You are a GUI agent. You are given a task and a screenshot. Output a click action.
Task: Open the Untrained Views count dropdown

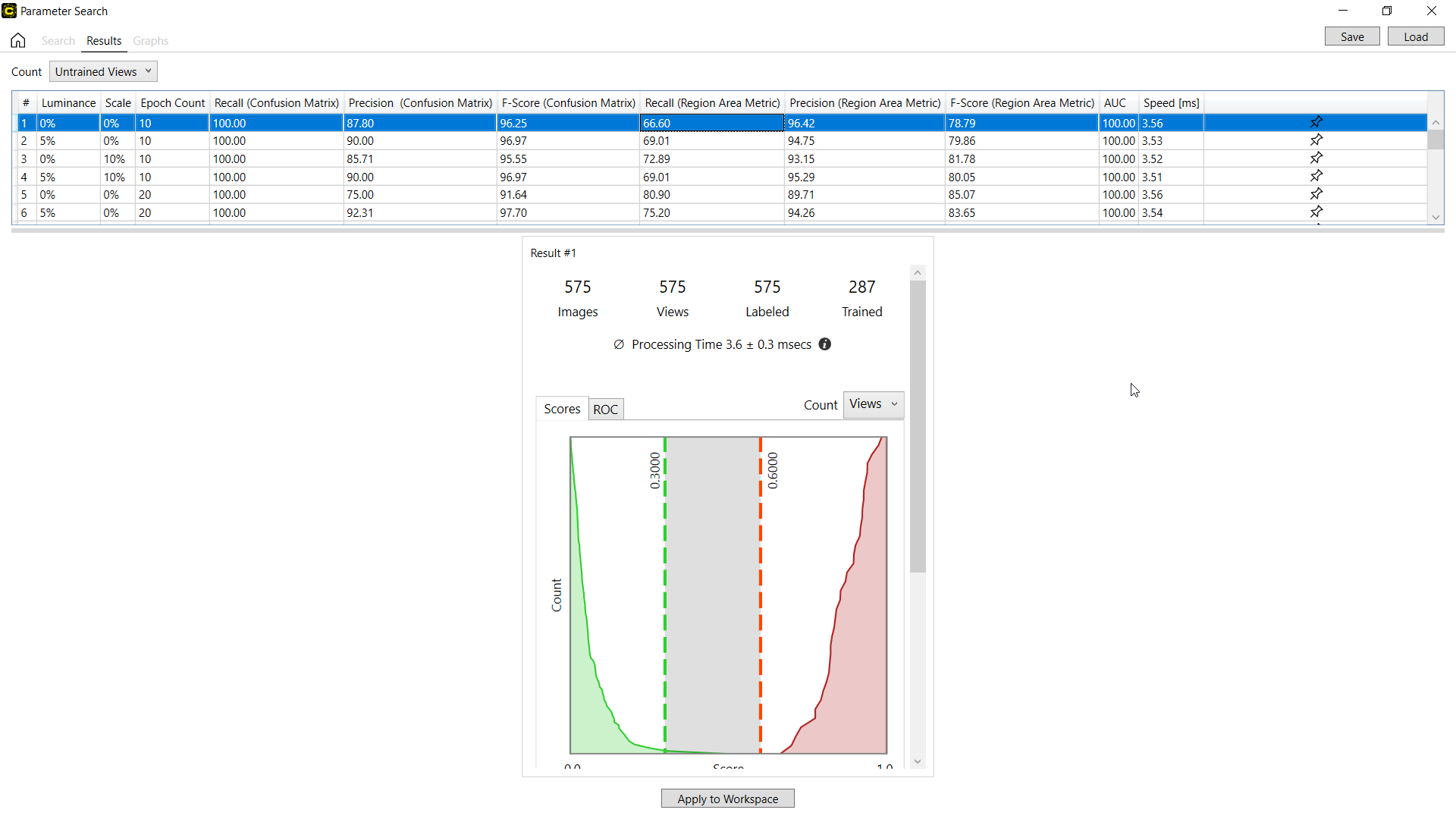pos(103,71)
